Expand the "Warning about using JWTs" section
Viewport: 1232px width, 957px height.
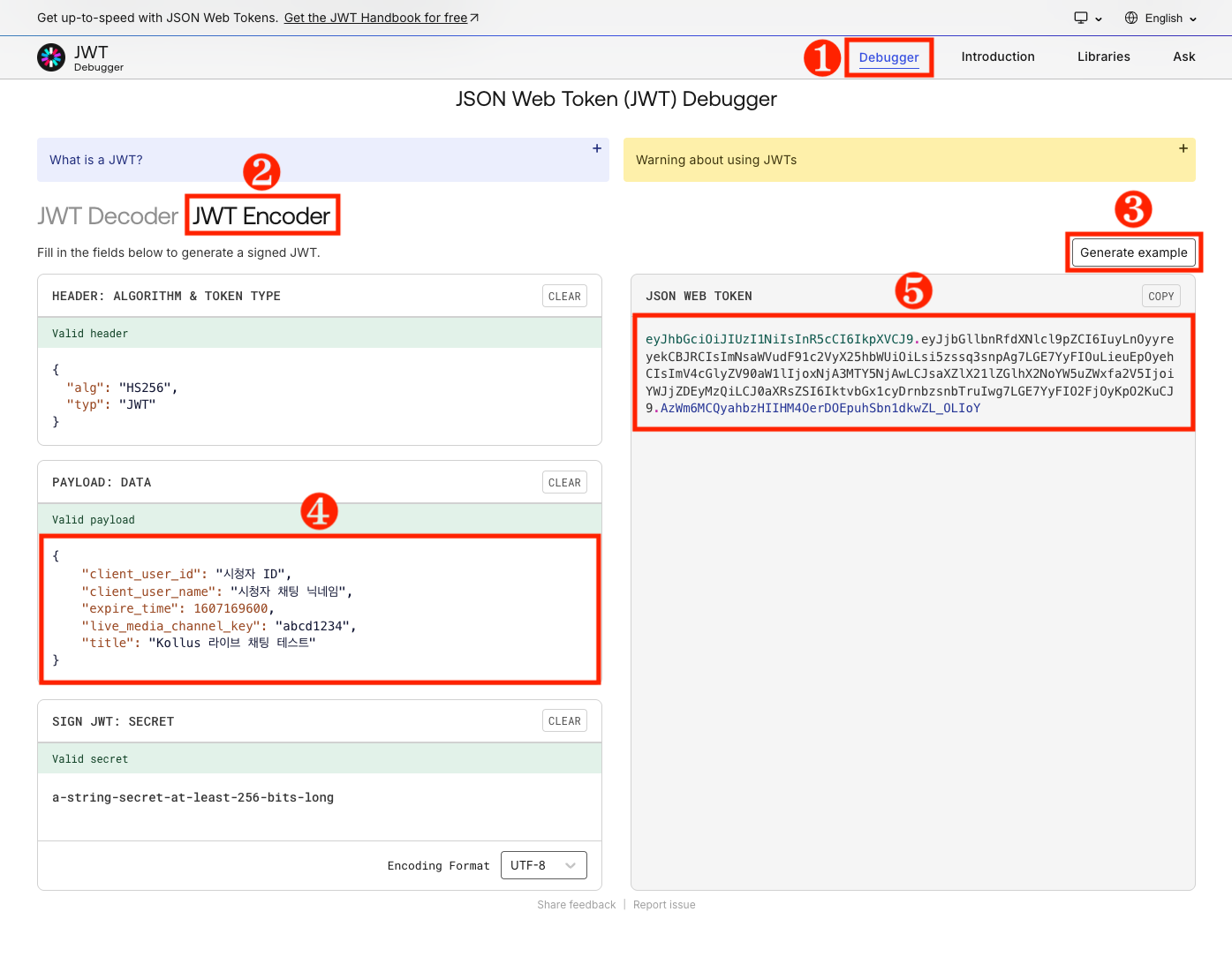coord(1183,148)
